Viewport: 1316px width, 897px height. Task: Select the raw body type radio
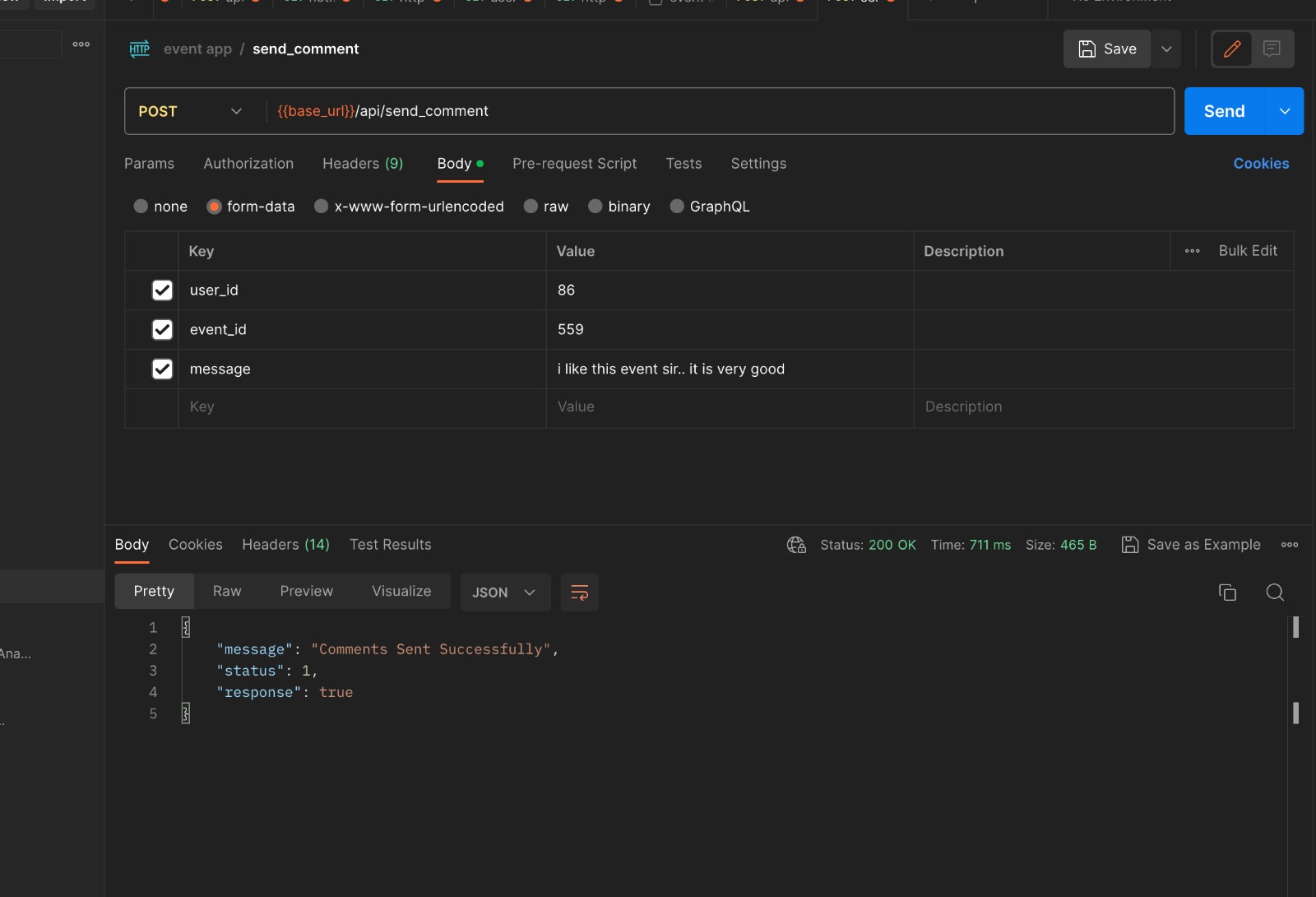[531, 207]
